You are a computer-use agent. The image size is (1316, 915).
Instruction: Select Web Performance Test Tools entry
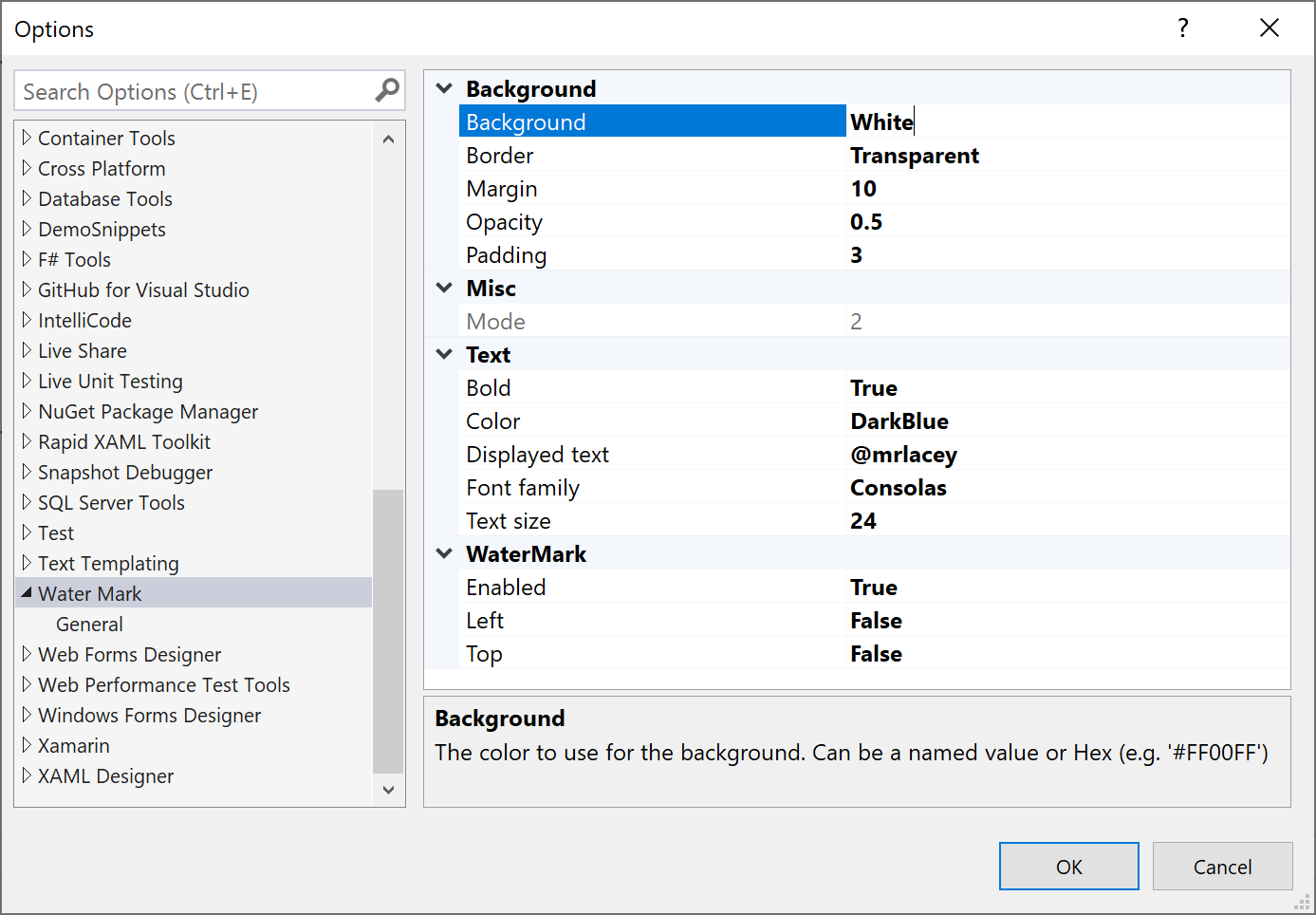click(x=164, y=685)
